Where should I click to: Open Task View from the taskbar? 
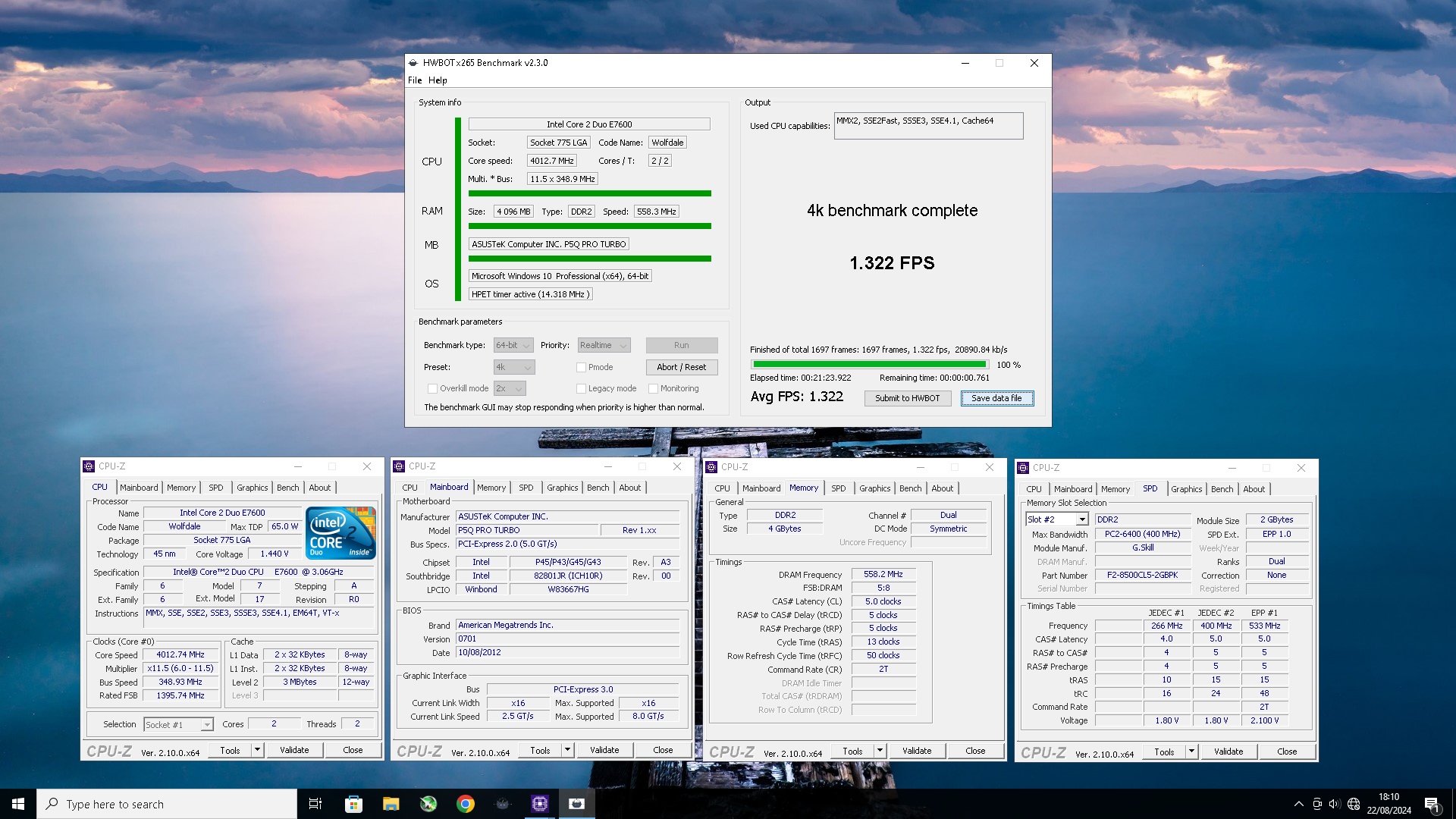(x=315, y=804)
